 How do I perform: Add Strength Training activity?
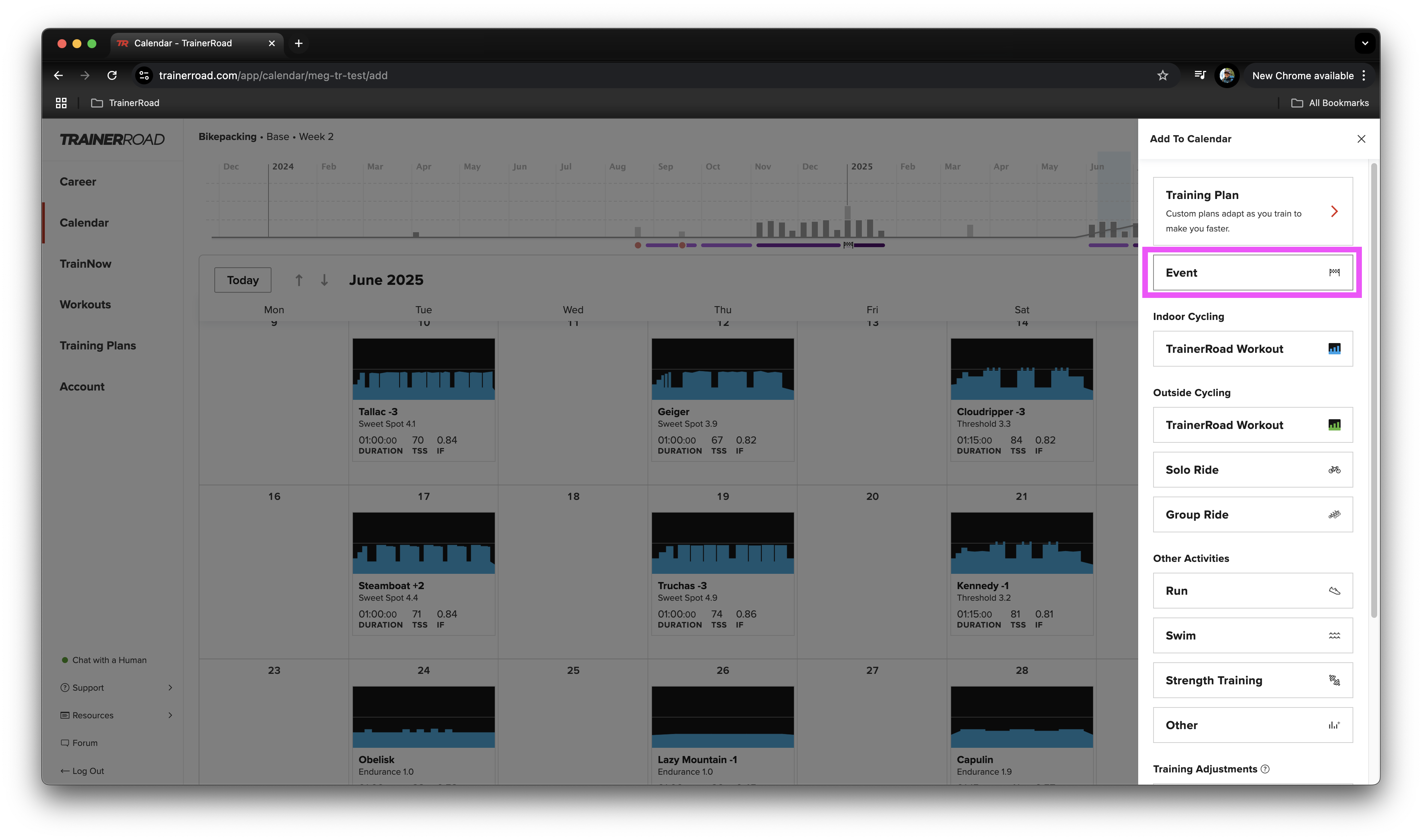(1253, 680)
